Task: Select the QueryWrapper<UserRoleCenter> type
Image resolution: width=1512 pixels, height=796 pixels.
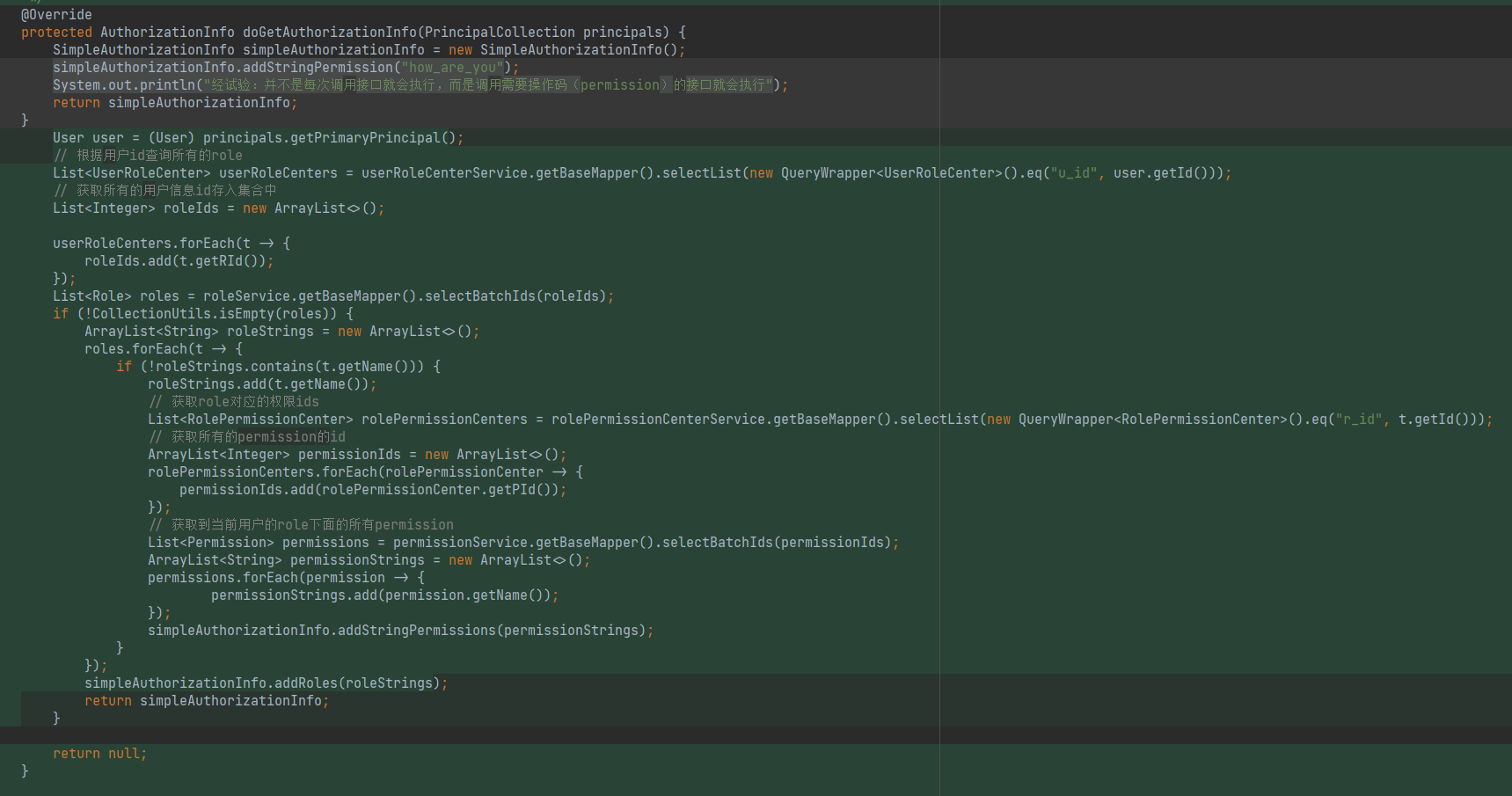Action: [x=892, y=173]
